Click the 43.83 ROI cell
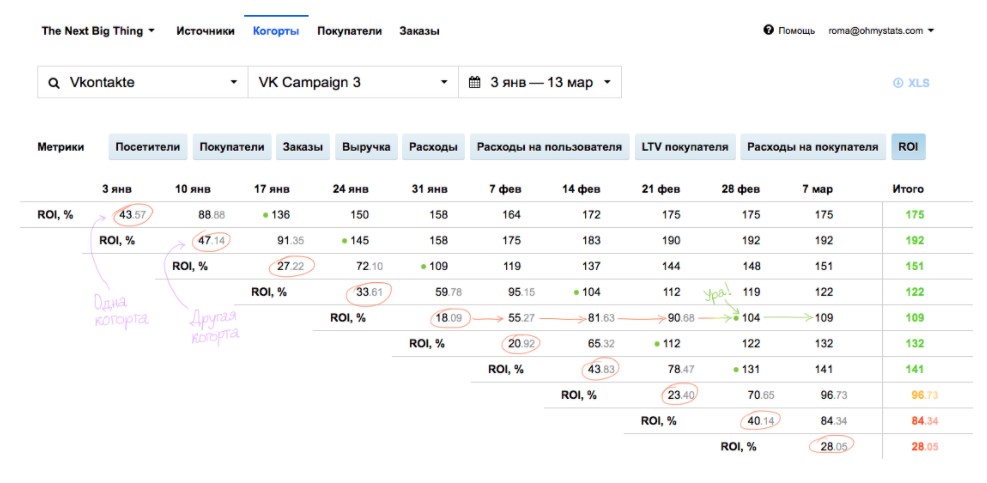987x483 pixels. 601,370
